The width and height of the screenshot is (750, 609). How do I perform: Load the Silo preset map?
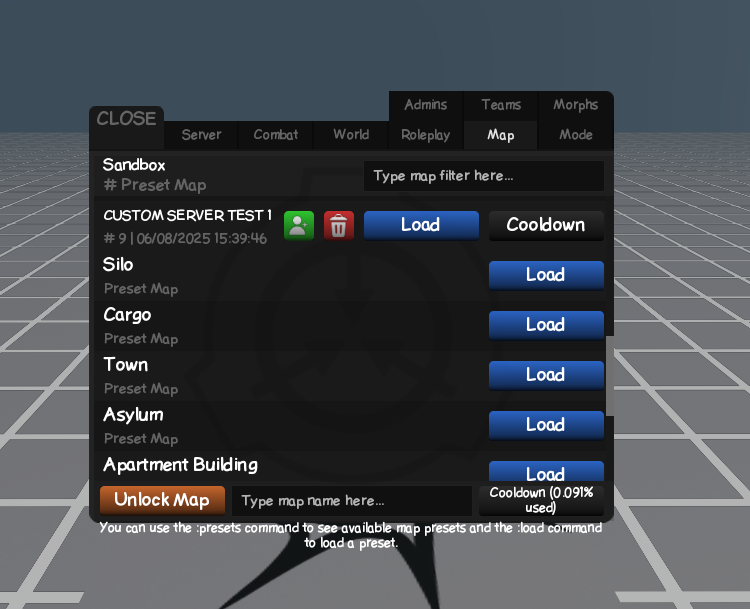[546, 275]
